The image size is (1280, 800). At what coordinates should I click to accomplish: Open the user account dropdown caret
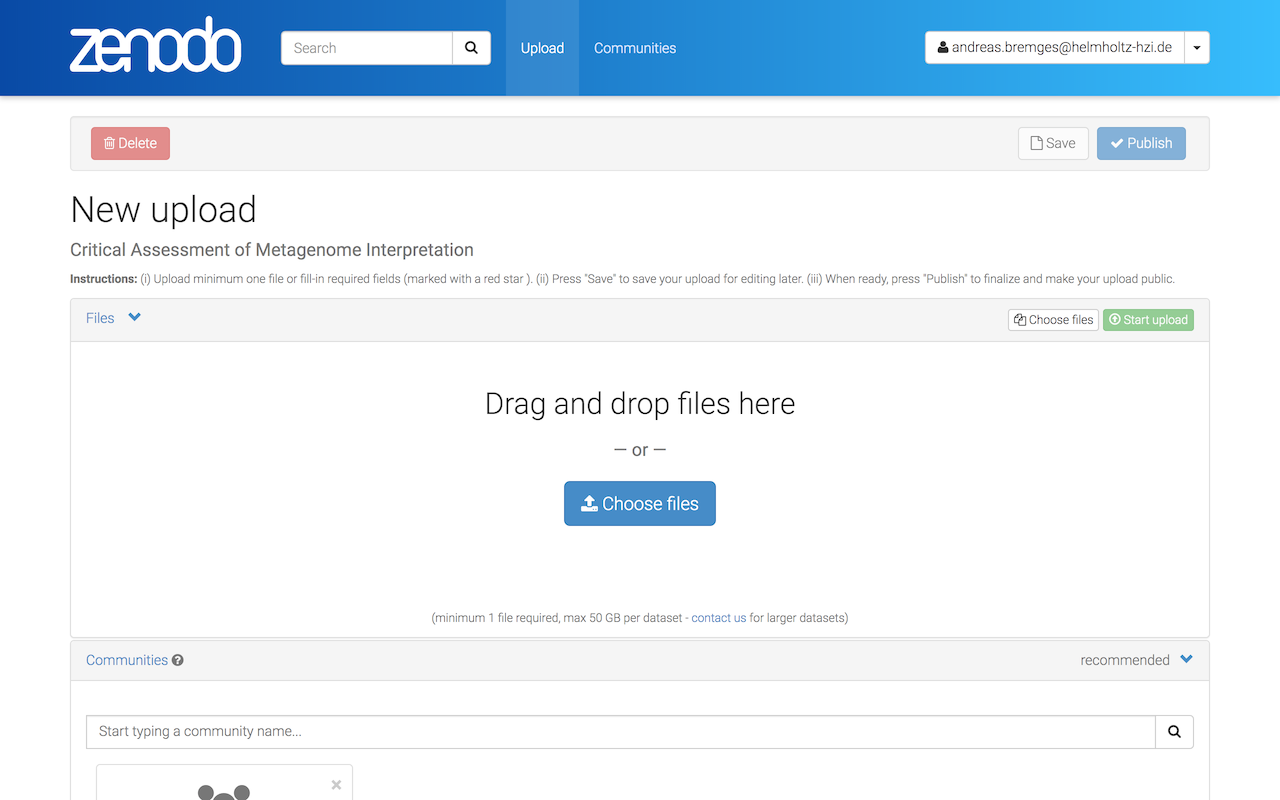click(x=1197, y=47)
